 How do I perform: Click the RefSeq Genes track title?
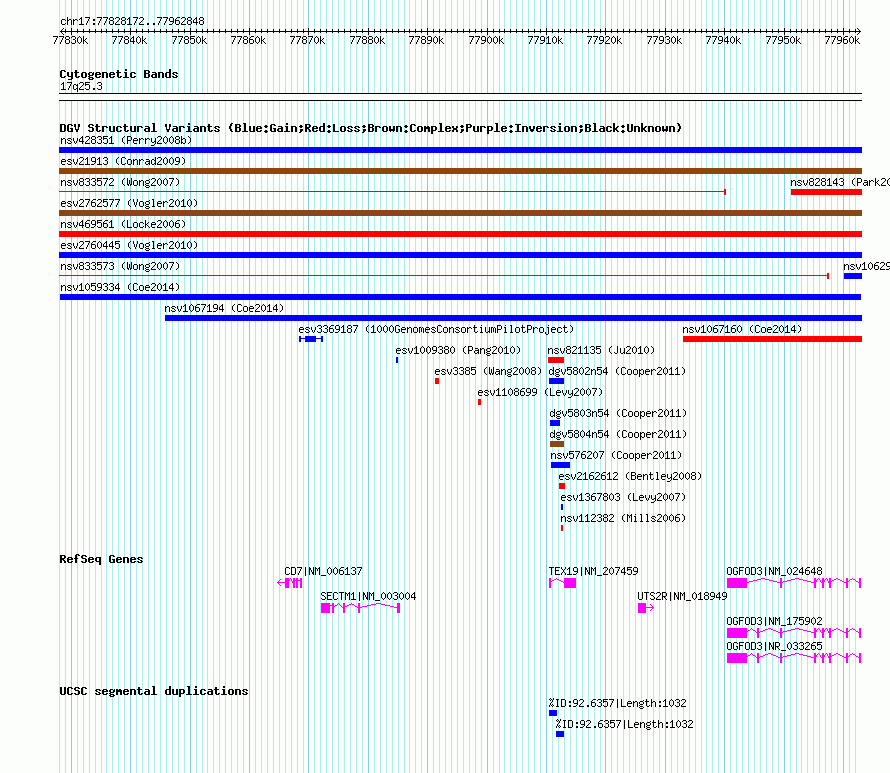101,559
